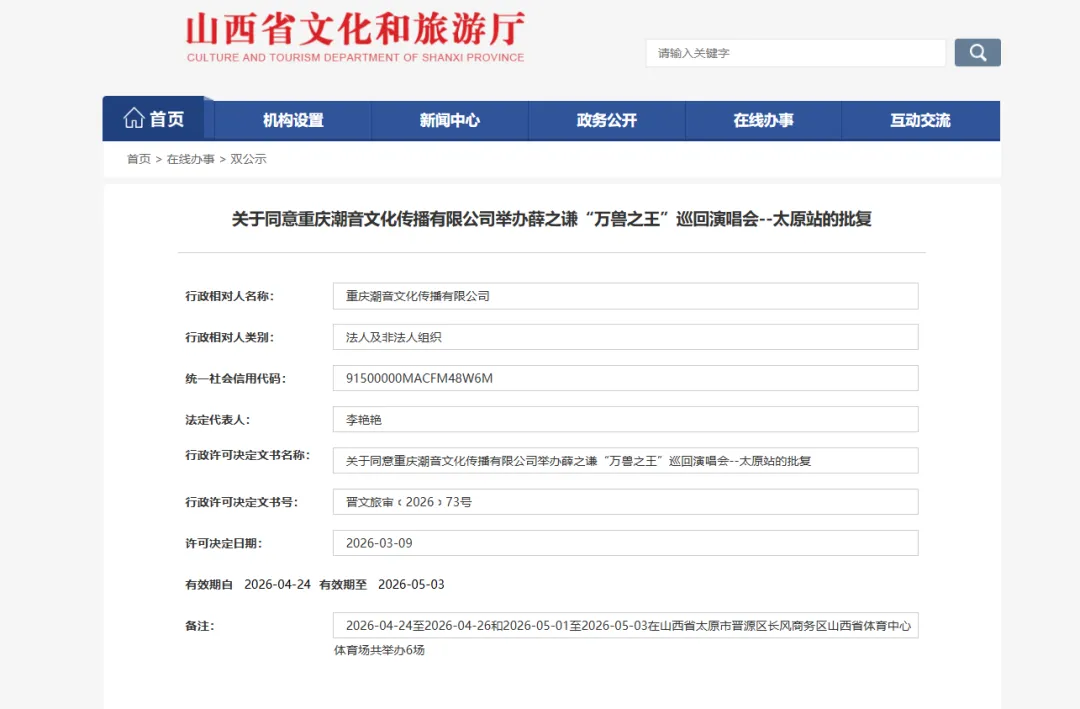1080x709 pixels.
Task: Click the 行政相对人类别 label
Action: click(229, 337)
